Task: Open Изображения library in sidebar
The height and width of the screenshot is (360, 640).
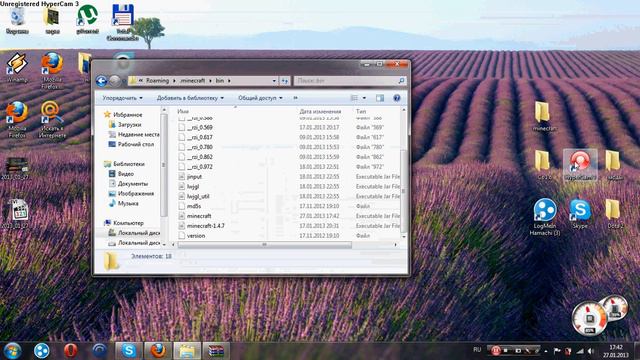Action: [136, 193]
